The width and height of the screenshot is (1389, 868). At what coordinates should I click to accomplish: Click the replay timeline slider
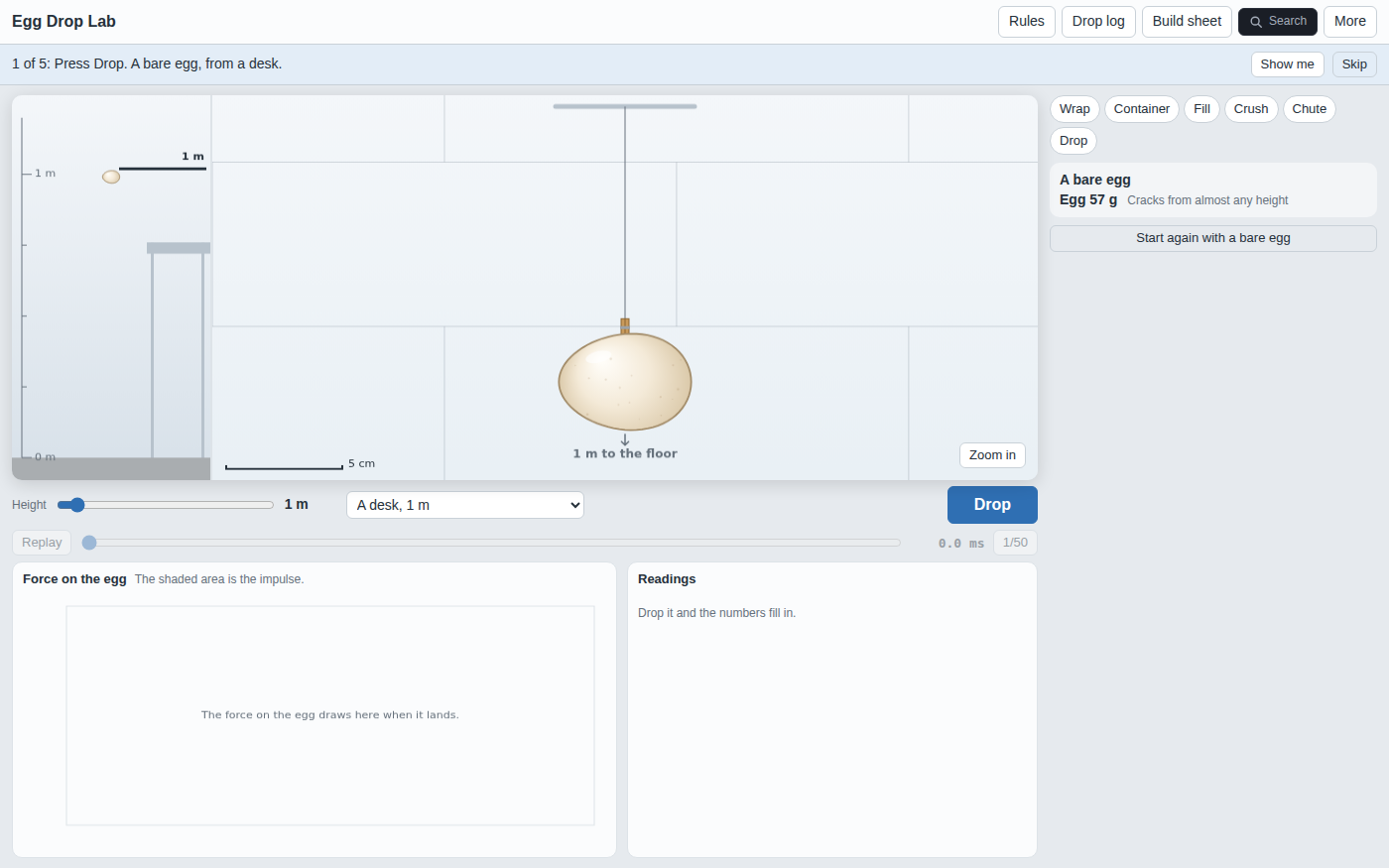coord(491,543)
